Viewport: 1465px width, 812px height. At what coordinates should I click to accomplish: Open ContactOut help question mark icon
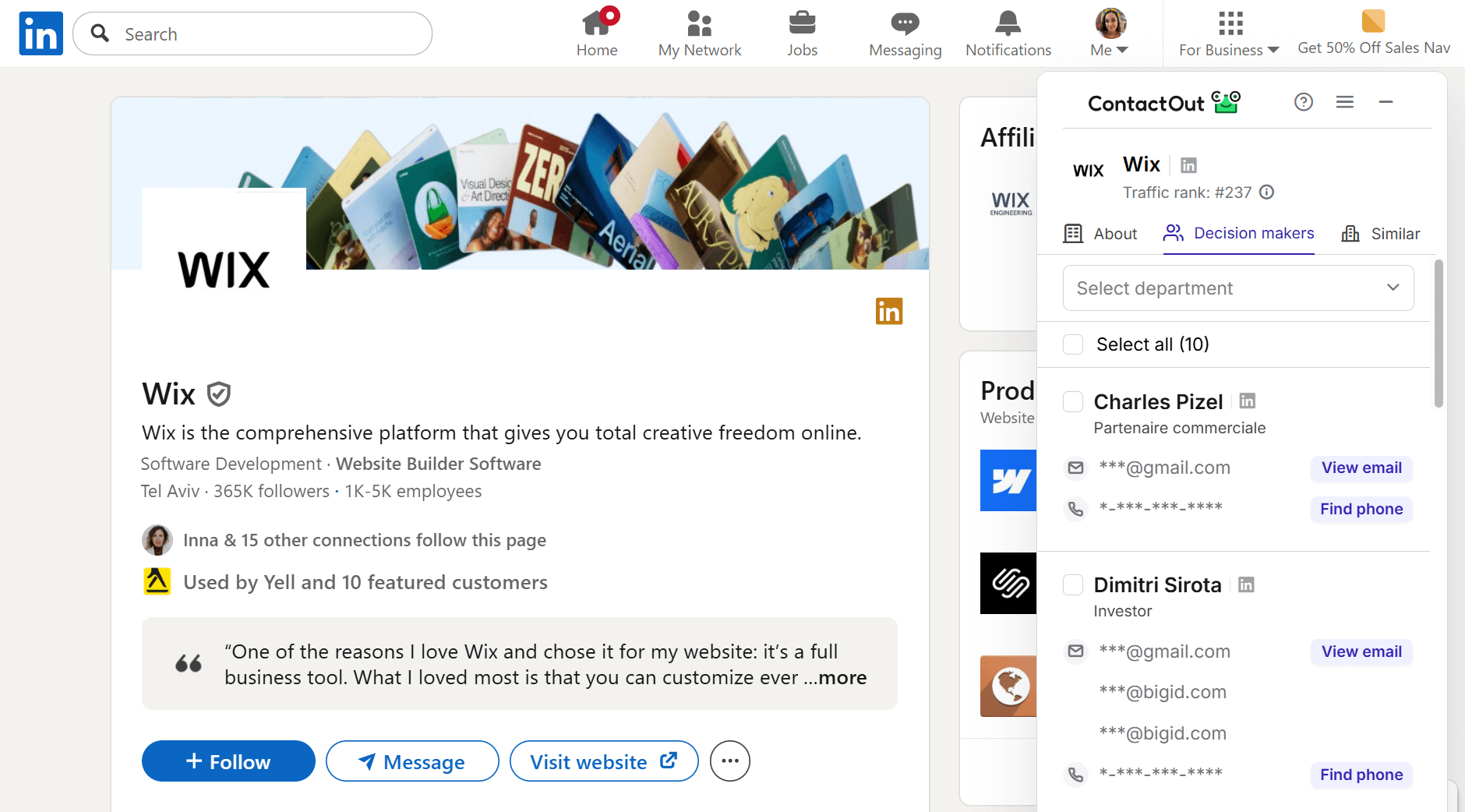point(1304,102)
